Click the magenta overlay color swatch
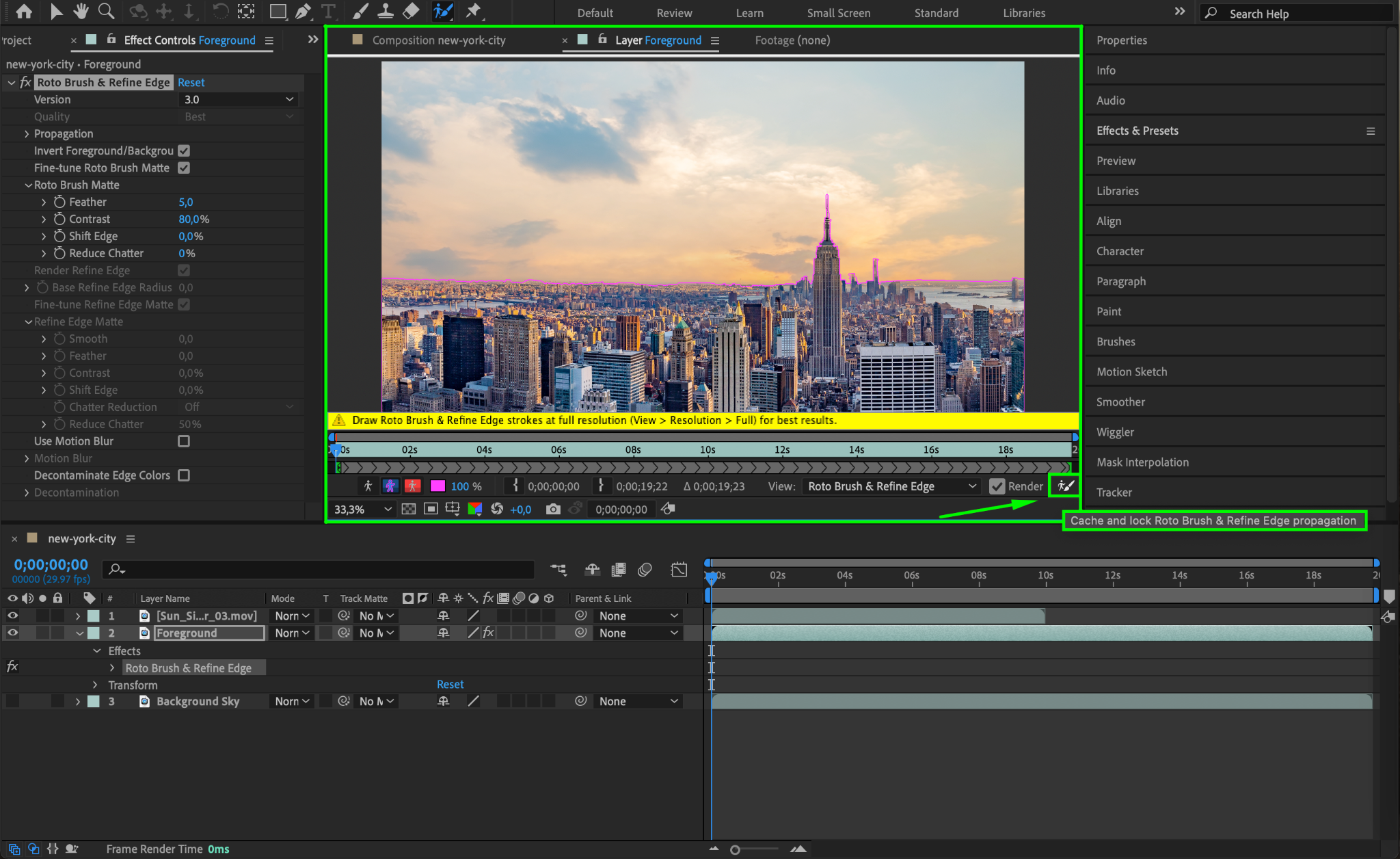The image size is (1400, 859). [437, 486]
